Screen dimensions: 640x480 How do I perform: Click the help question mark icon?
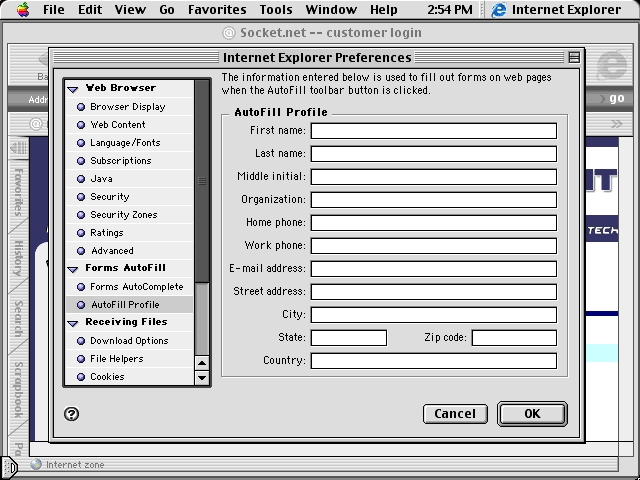coord(71,414)
